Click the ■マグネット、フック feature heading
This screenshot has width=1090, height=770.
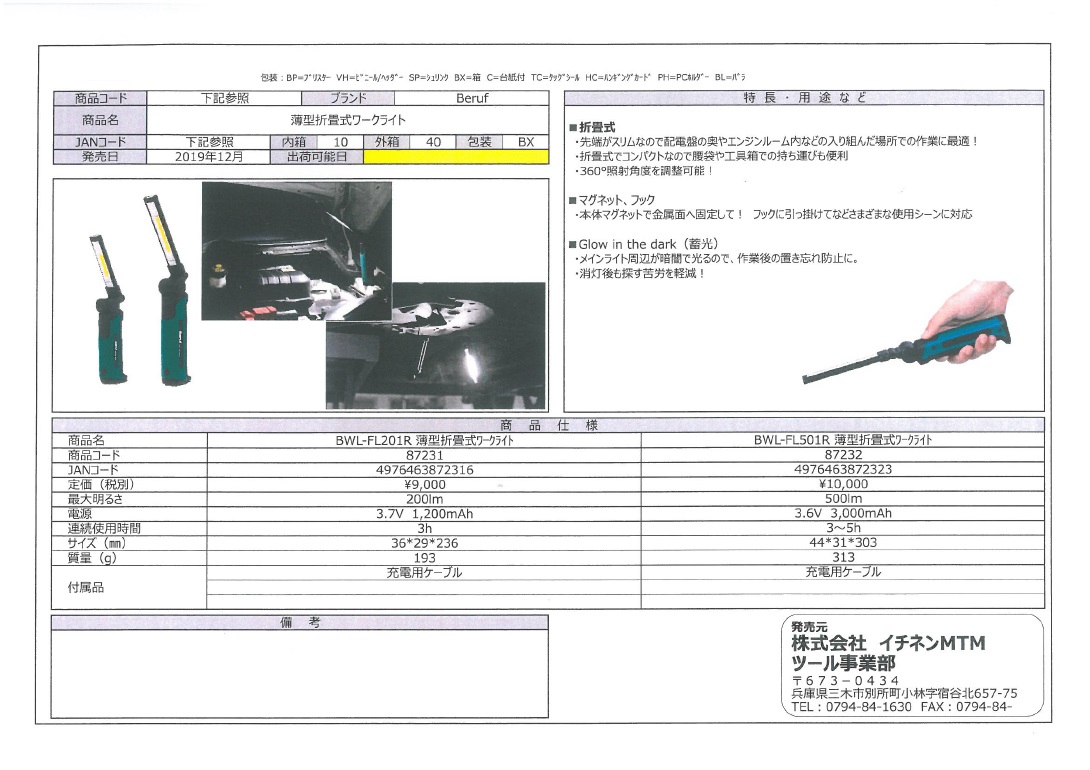click(x=612, y=199)
